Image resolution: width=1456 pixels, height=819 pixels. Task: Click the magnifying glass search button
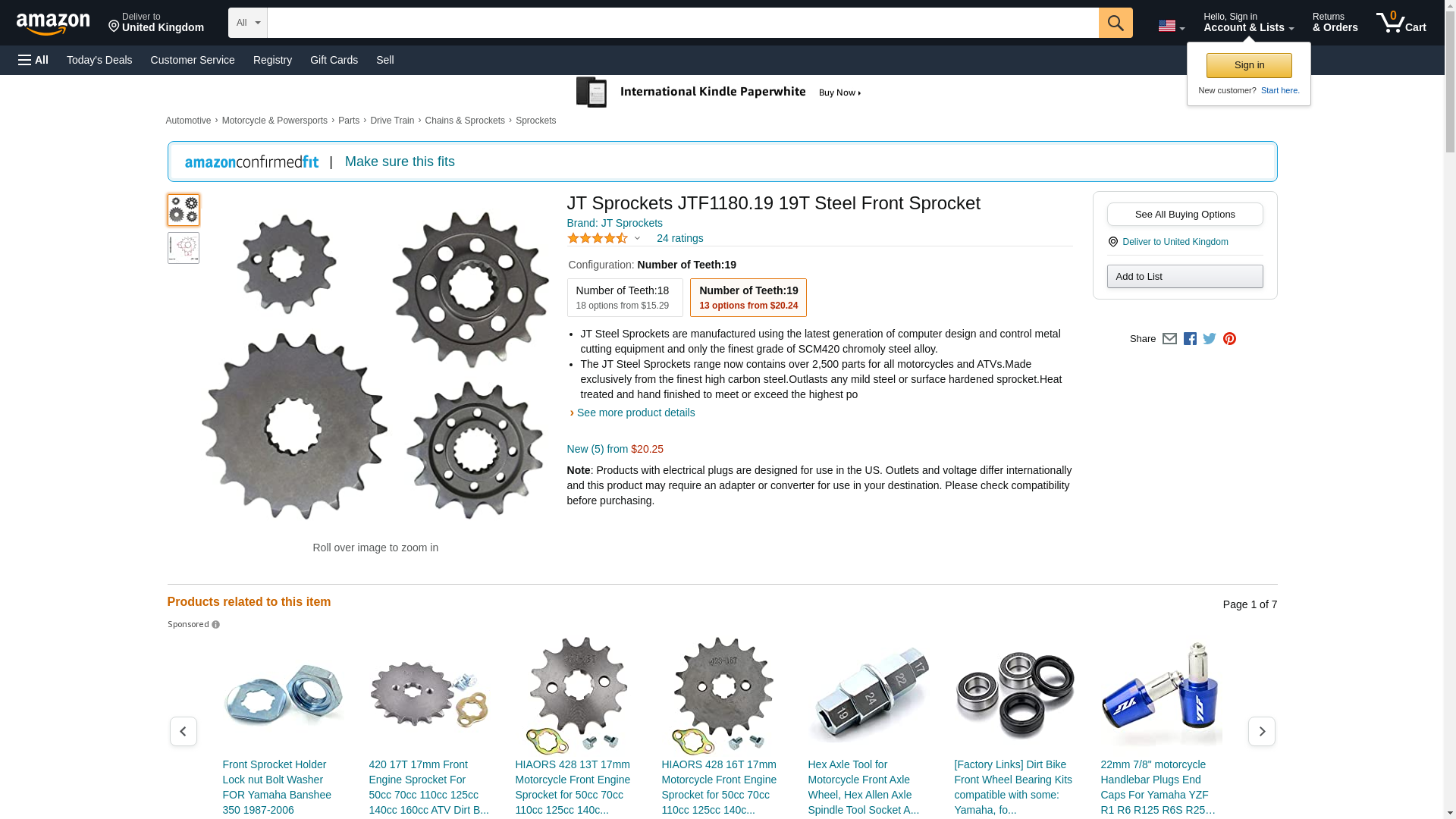point(1115,23)
